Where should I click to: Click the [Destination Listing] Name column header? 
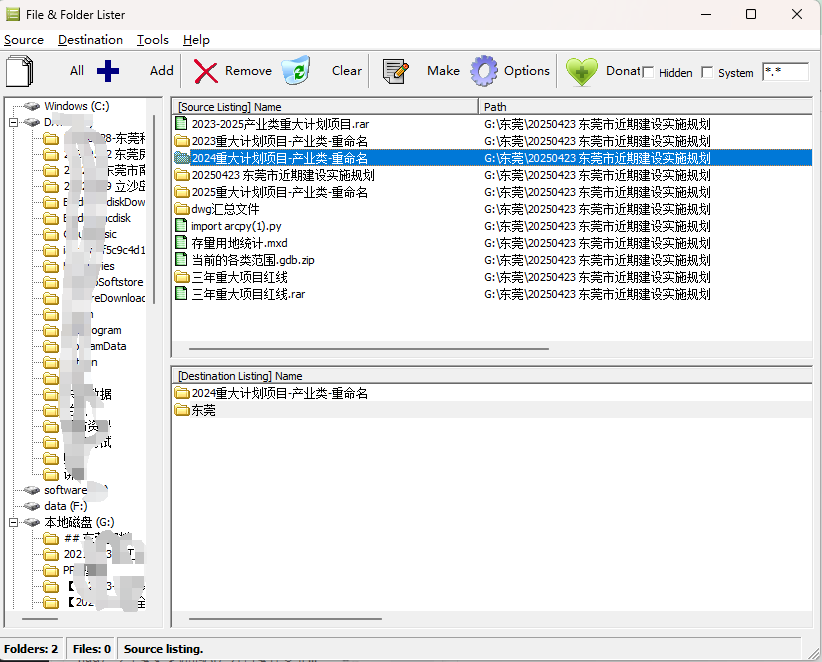coord(492,376)
